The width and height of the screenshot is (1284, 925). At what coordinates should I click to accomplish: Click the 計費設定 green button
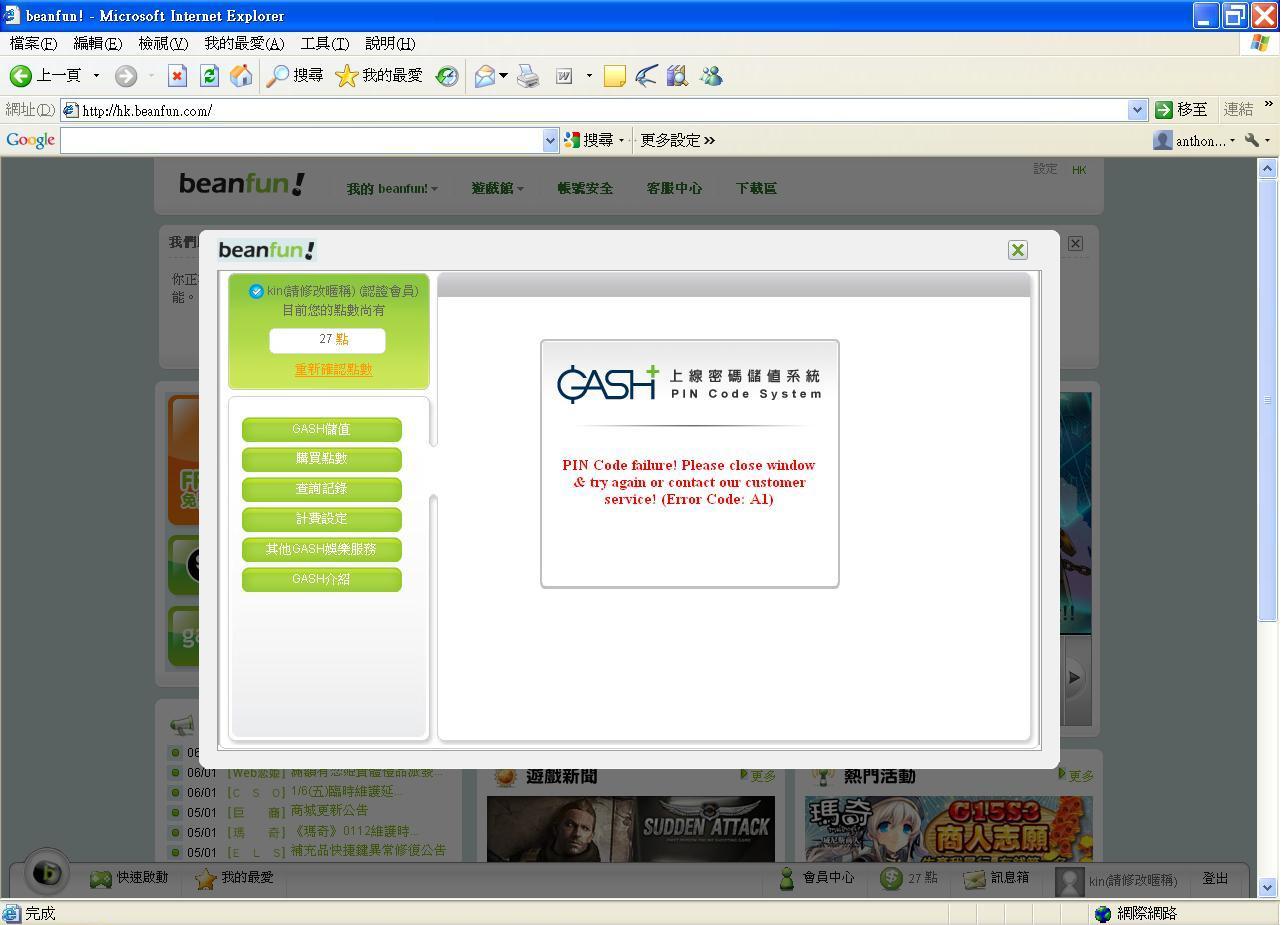pos(322,519)
